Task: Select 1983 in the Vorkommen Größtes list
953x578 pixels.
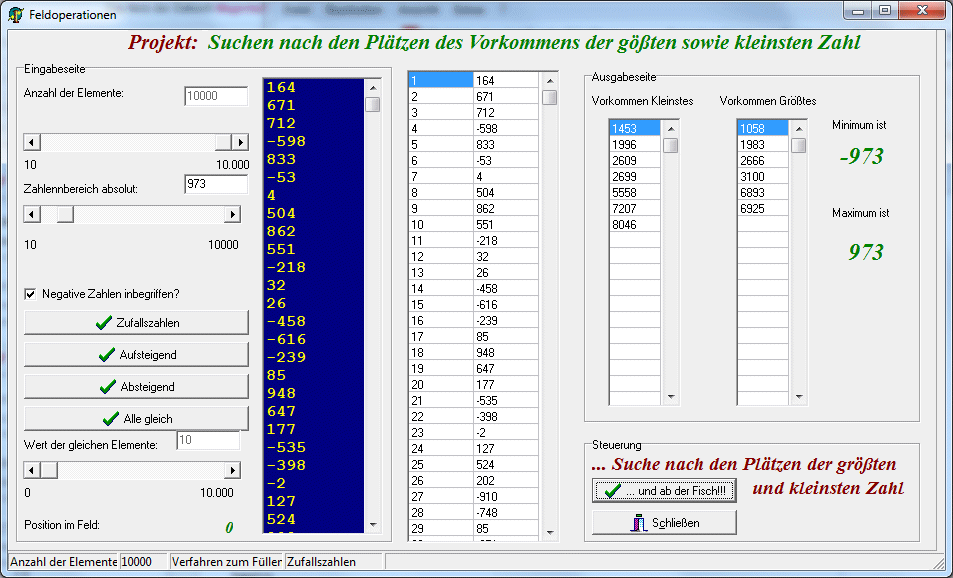Action: click(763, 145)
